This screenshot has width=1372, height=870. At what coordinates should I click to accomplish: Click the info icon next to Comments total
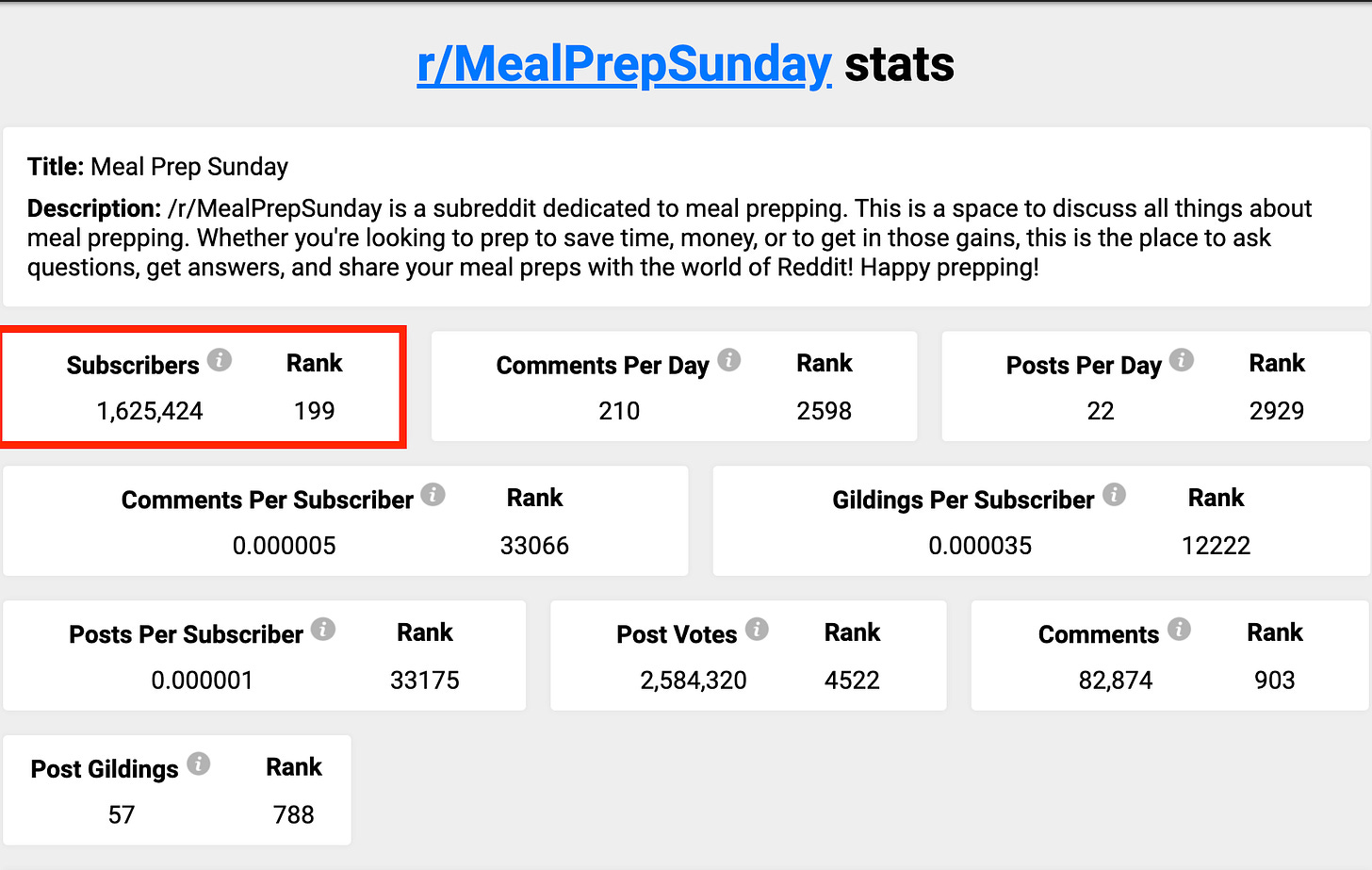click(x=1179, y=630)
